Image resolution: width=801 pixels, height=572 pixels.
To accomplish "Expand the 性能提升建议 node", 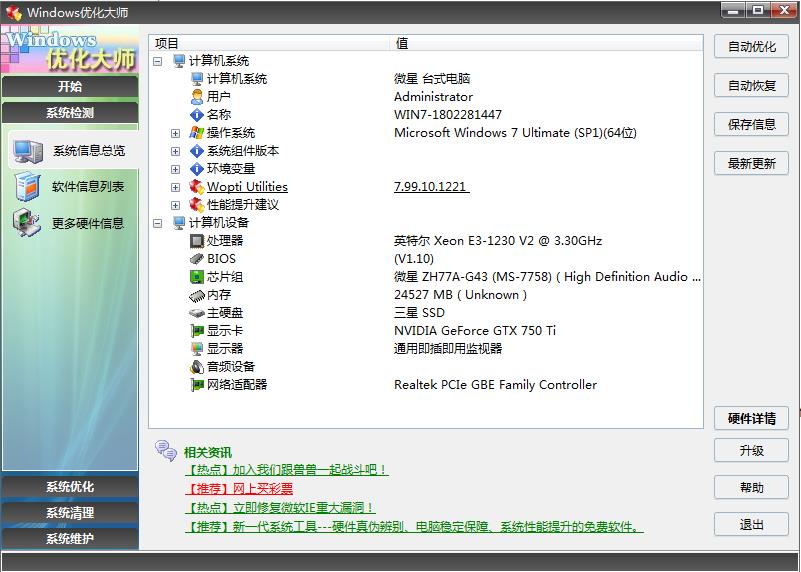I will [176, 205].
